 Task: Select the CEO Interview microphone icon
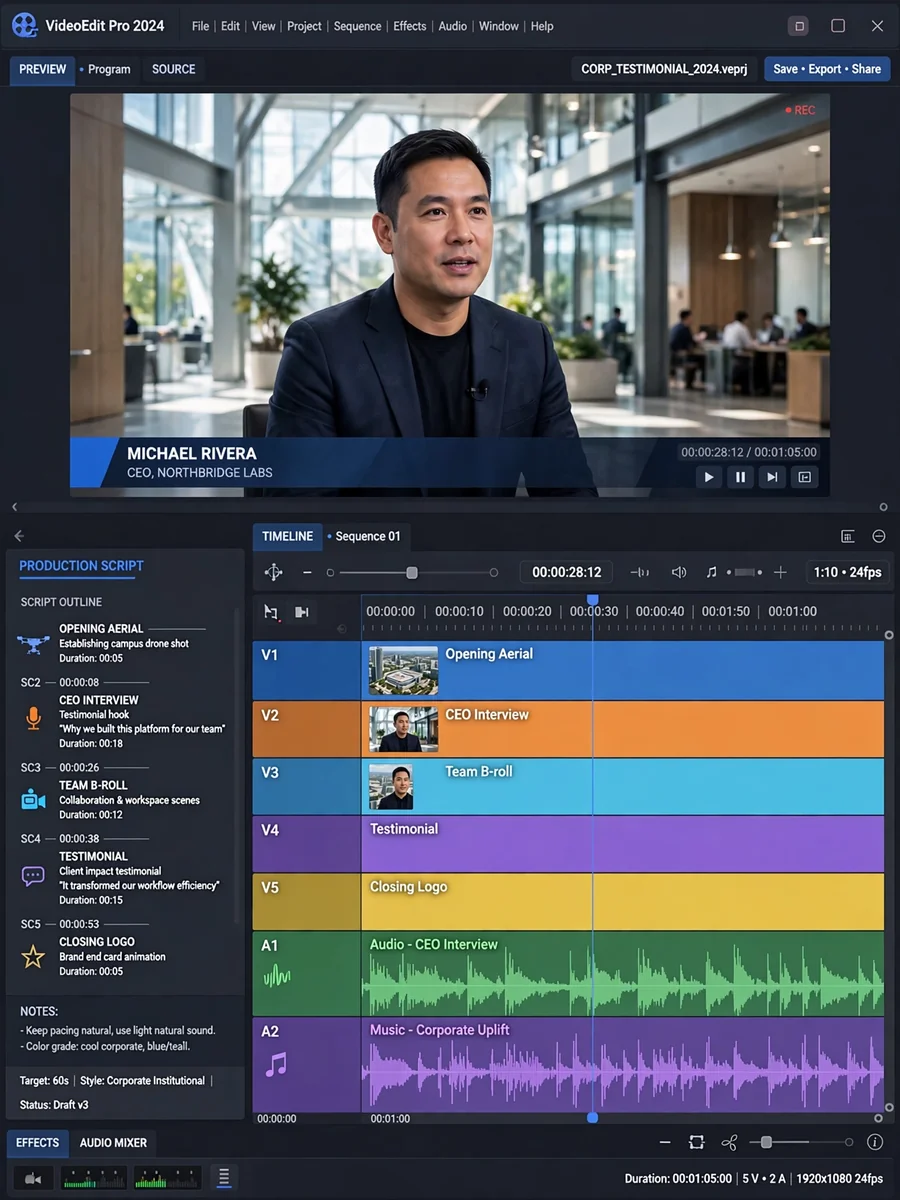coord(33,718)
